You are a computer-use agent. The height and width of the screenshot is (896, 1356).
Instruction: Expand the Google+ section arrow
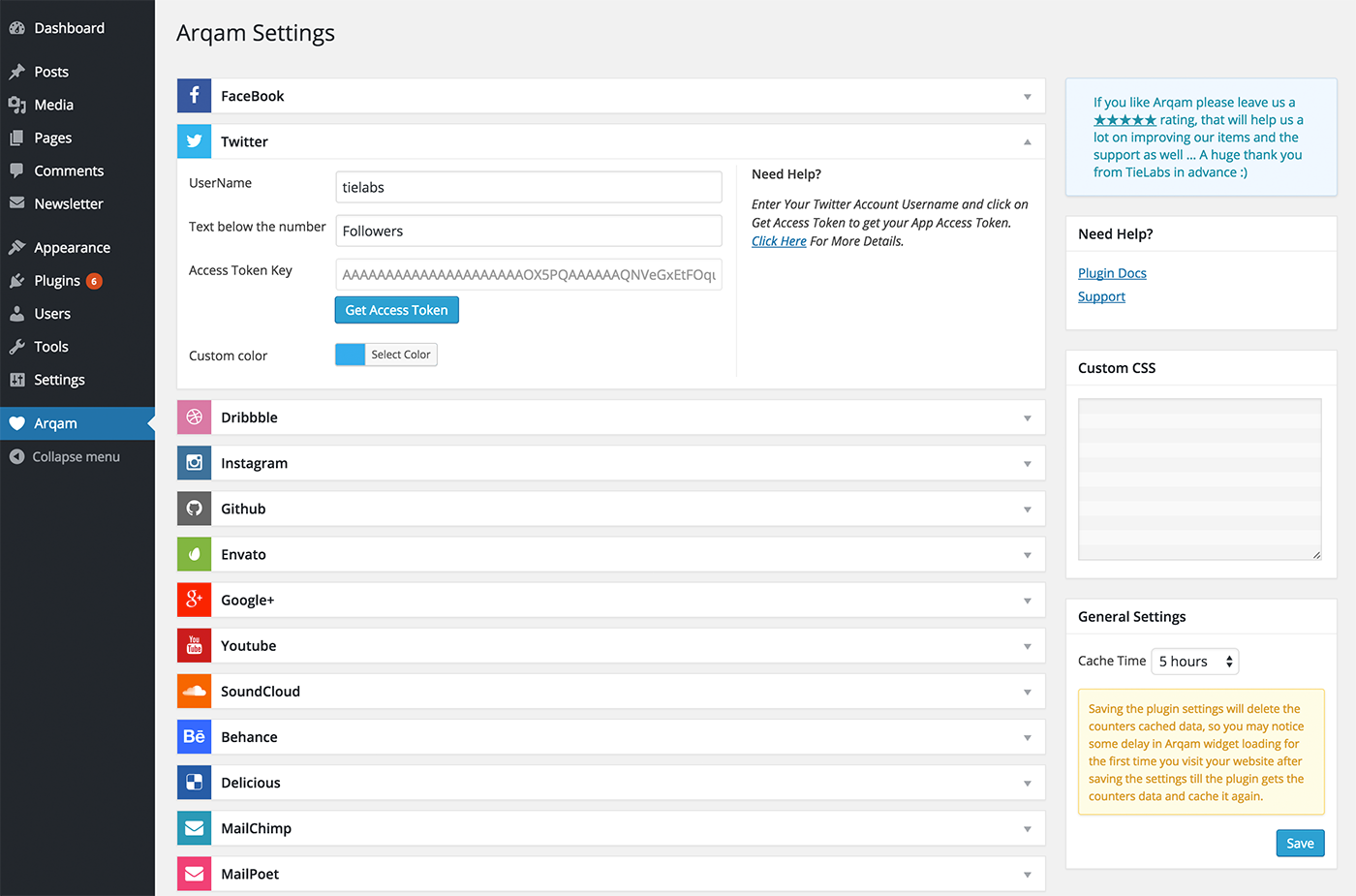click(1027, 601)
